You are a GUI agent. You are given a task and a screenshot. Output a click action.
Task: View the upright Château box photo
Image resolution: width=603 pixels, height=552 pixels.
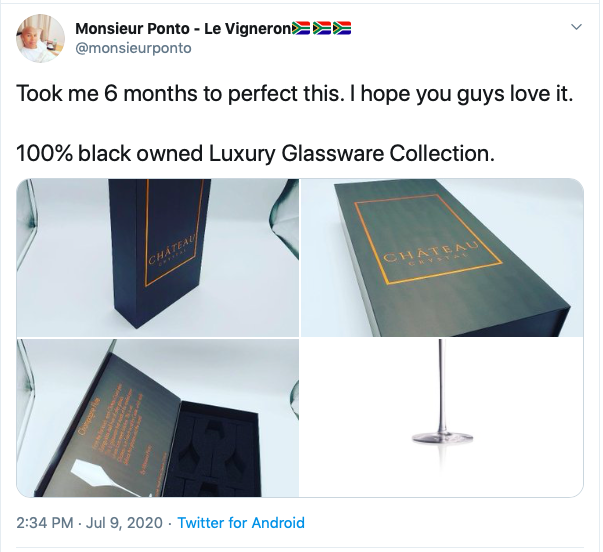(158, 258)
